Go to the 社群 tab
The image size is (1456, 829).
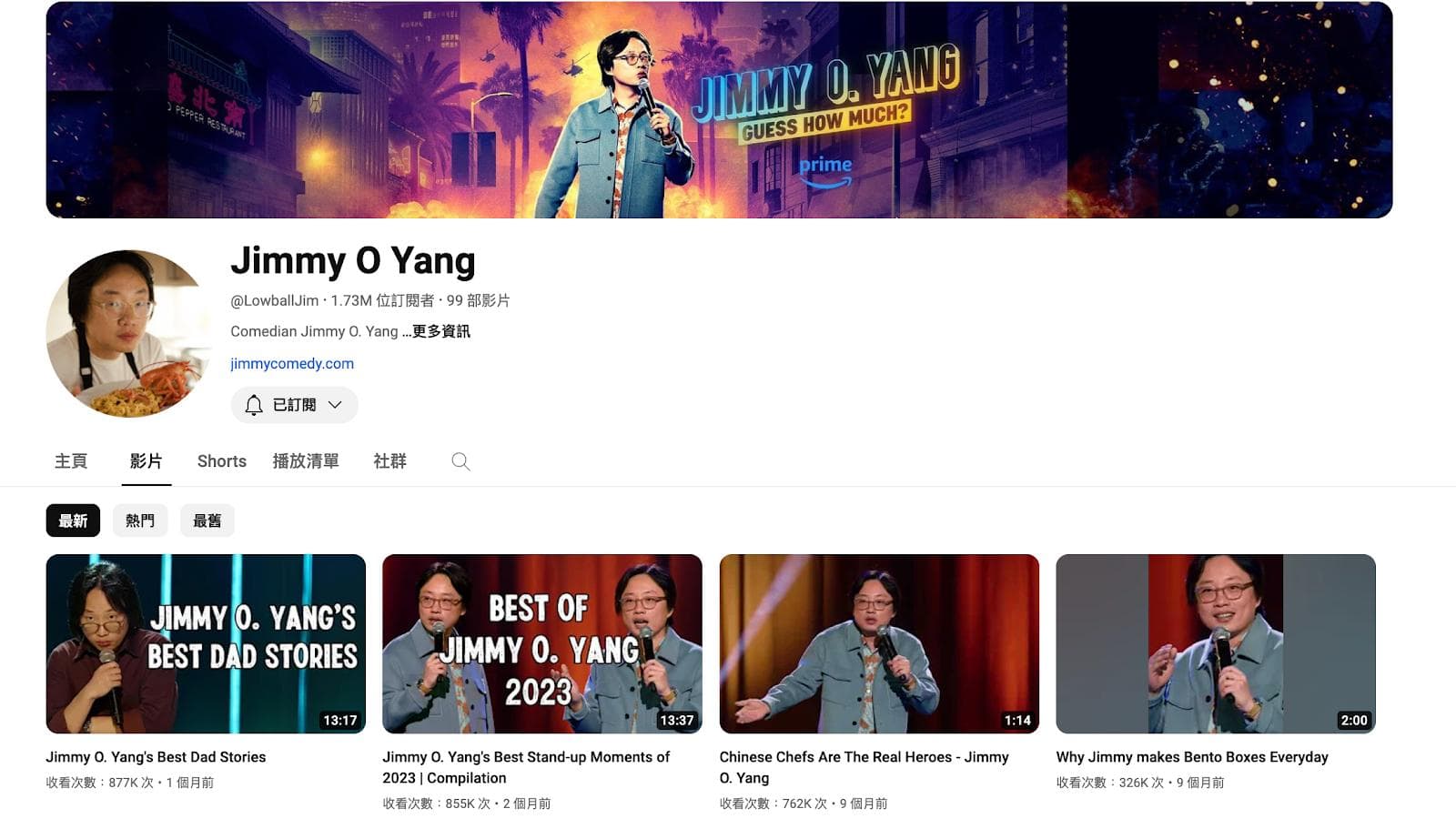[x=389, y=461]
